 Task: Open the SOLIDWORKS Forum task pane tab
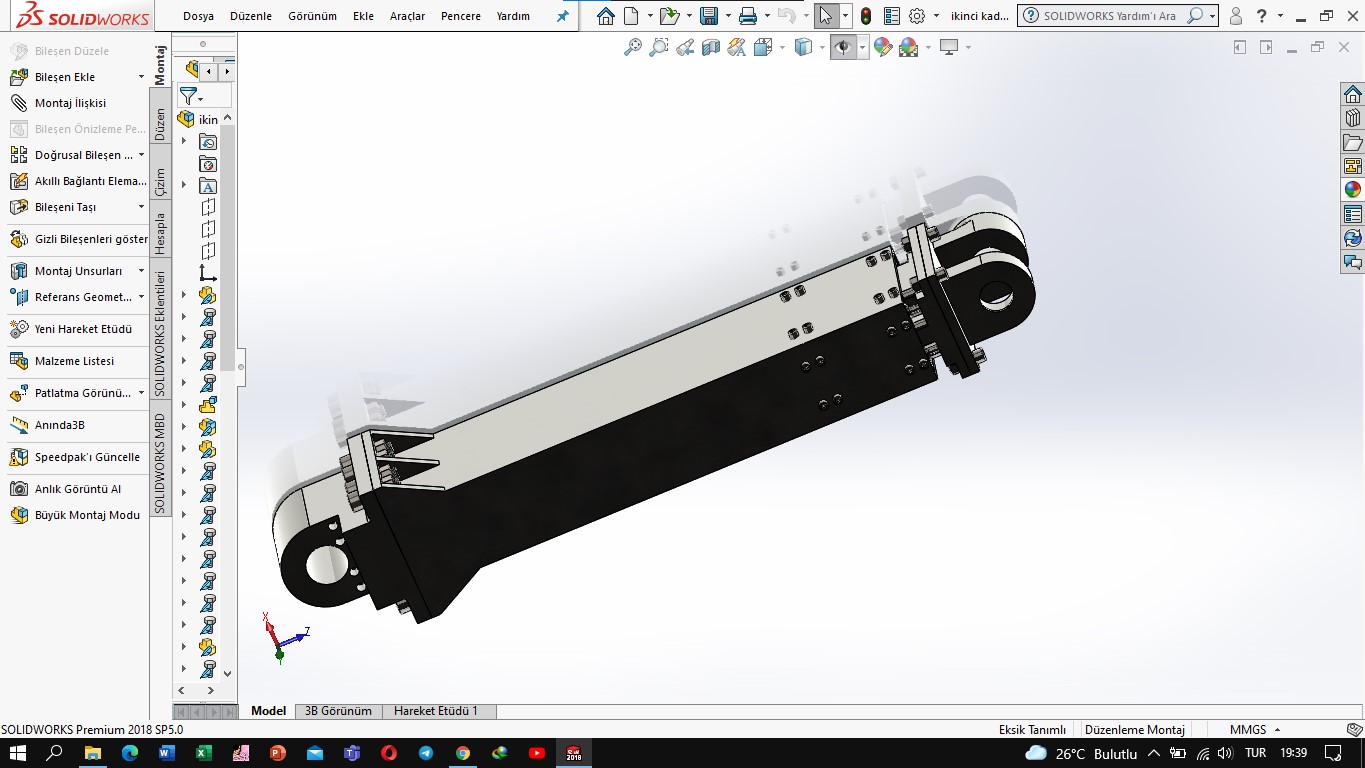[x=1352, y=262]
